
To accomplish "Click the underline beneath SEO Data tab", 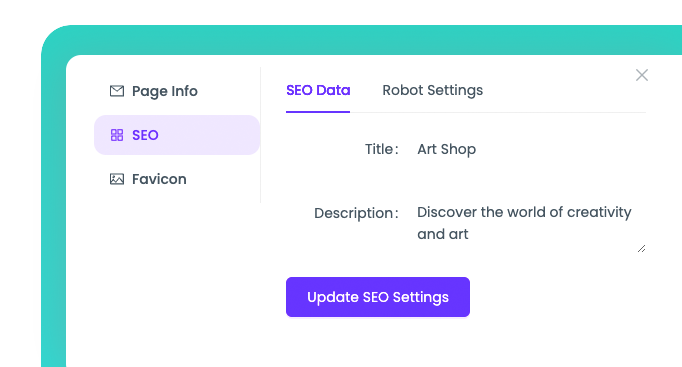I will (318, 112).
